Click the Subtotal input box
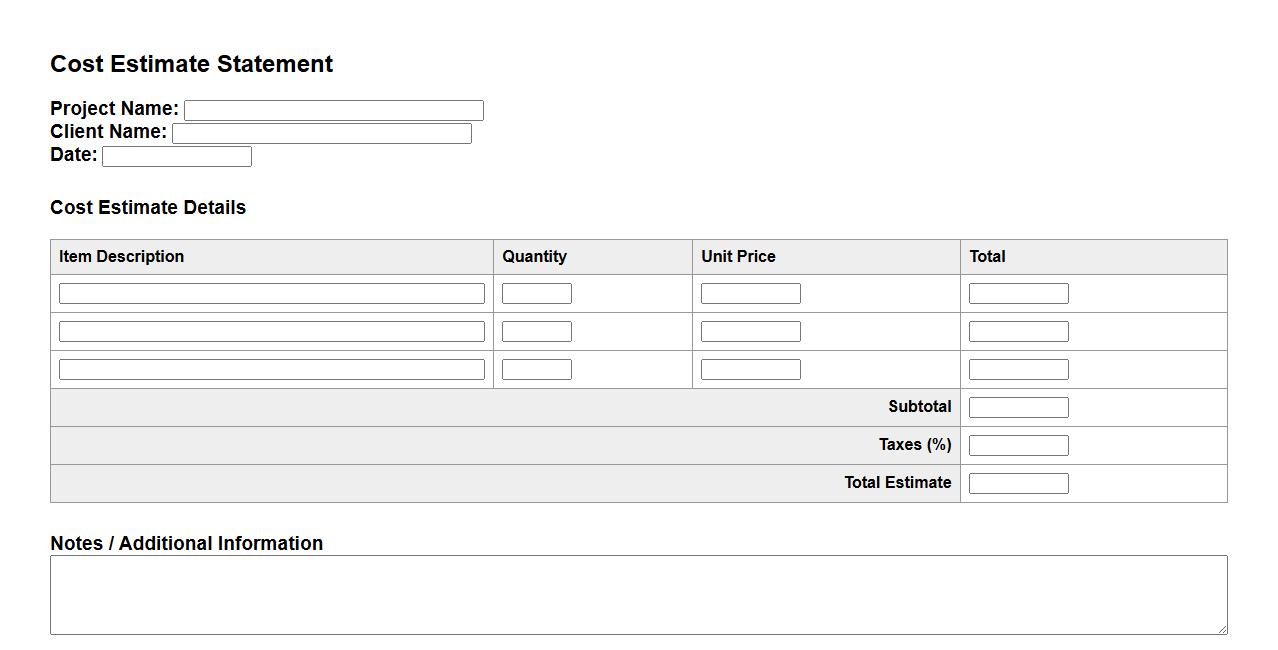Image resolution: width=1278 pixels, height=650 pixels. pos(1018,407)
